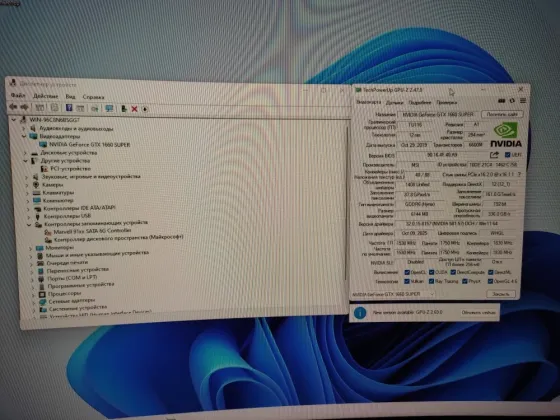The height and width of the screenshot is (420, 560).
Task: Expand the Клавиатуры node
Action: pyautogui.click(x=27, y=193)
